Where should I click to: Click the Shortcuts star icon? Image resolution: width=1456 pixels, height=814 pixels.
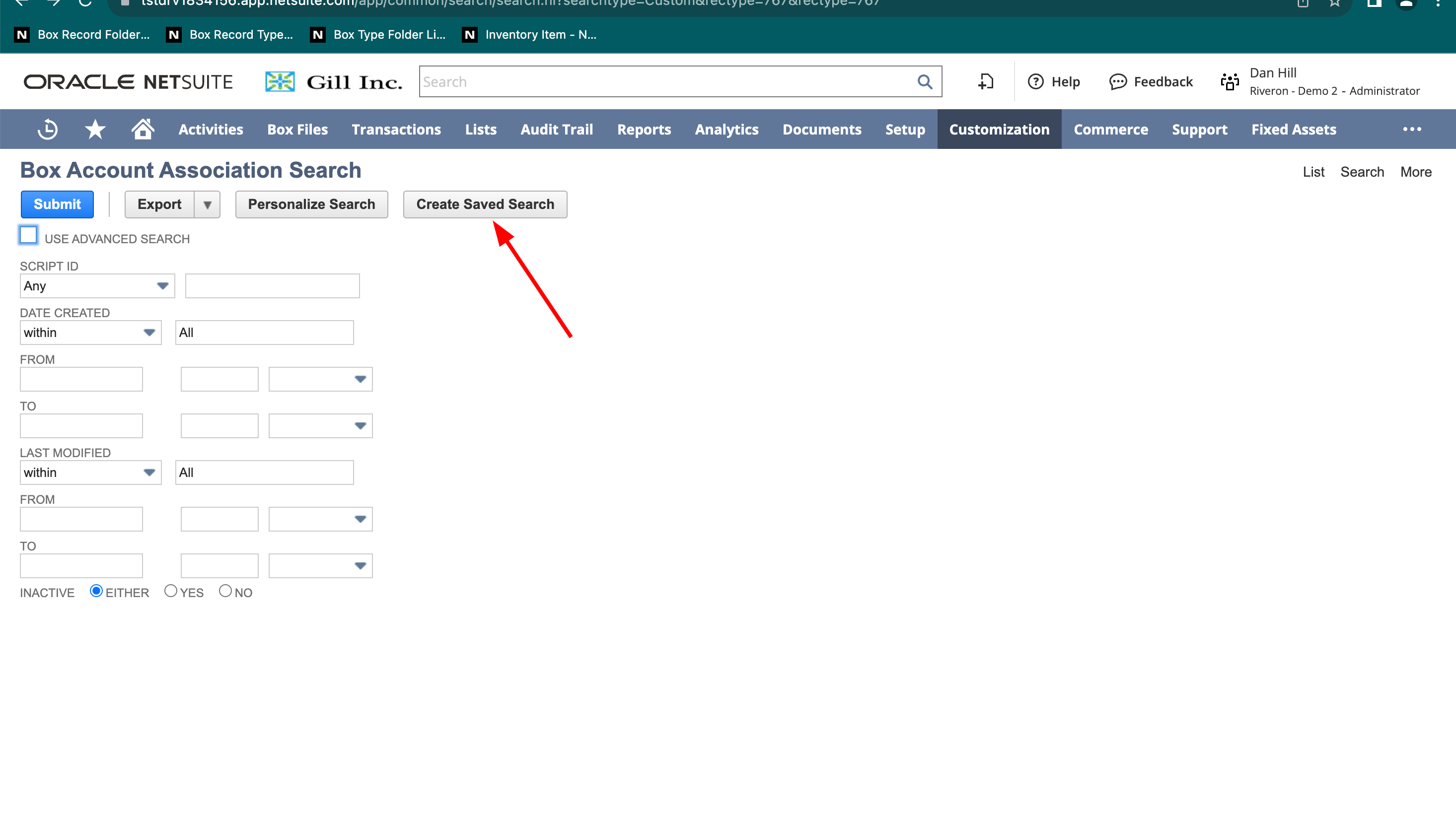[x=95, y=130]
